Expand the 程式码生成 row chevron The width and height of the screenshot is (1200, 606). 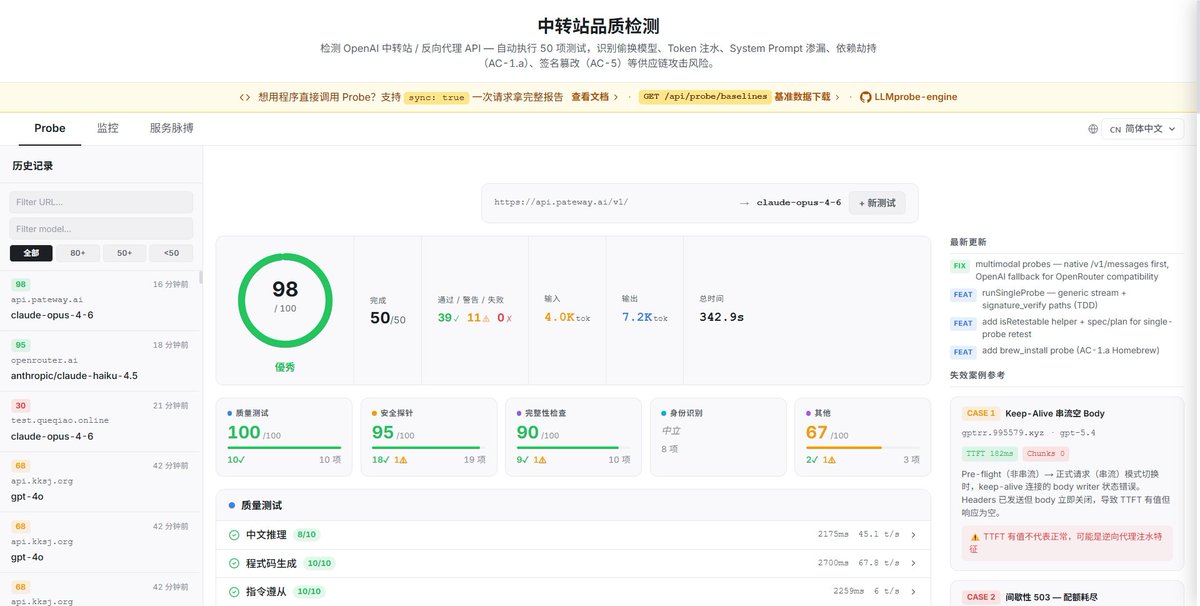913,563
